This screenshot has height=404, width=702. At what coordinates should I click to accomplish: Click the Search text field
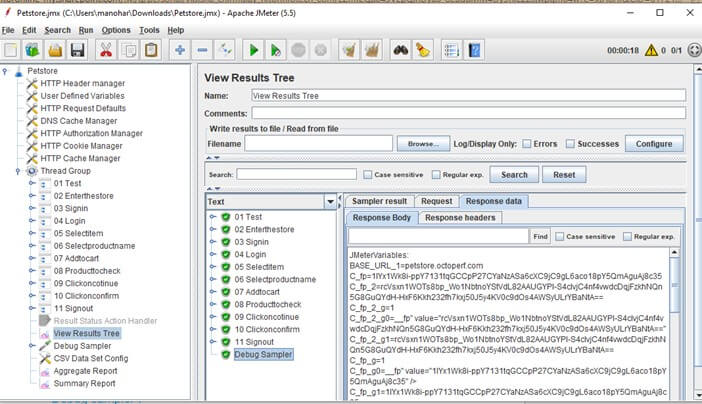(296, 175)
